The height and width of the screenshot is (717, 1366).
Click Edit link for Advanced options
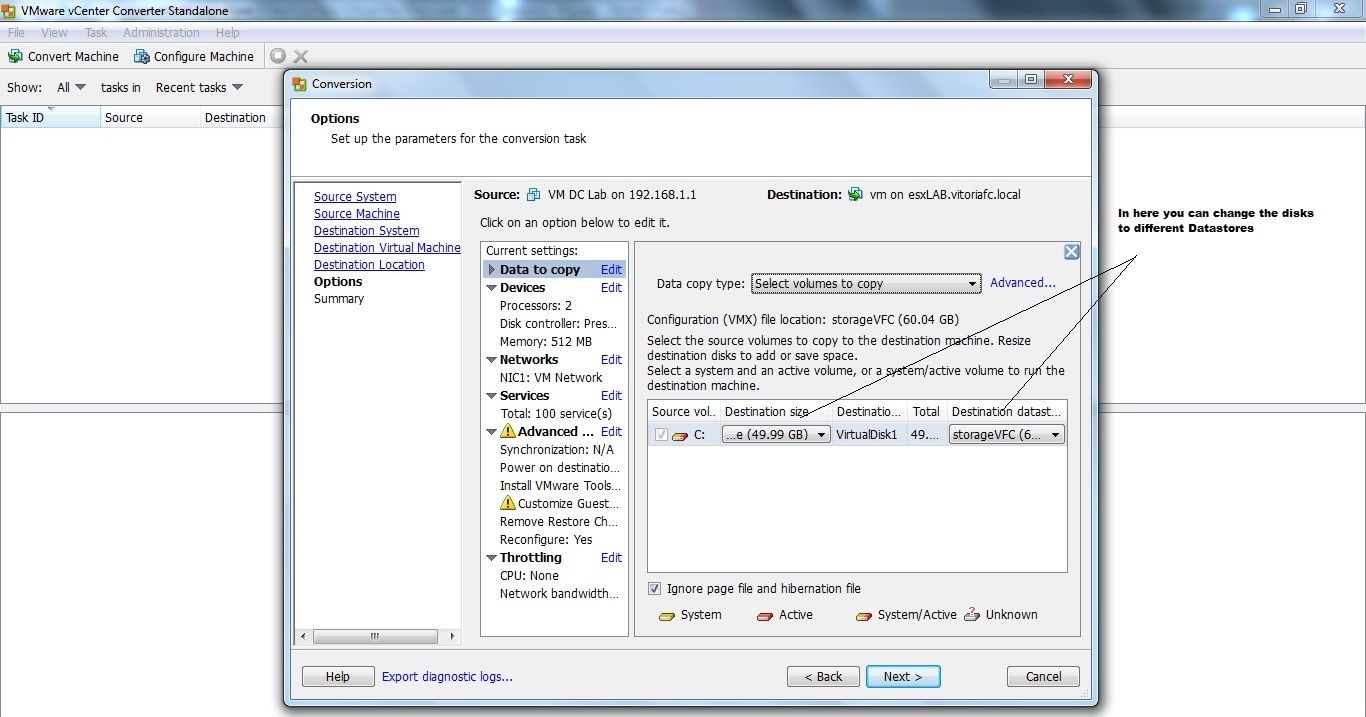611,432
